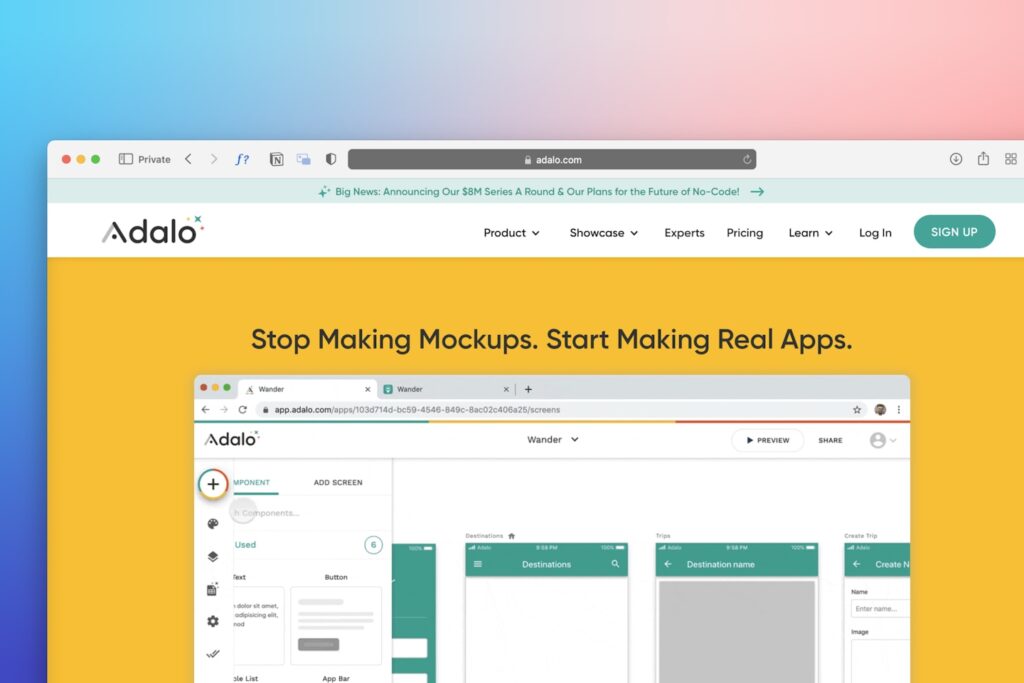Switch to the ADD SCREEN tab
Image resolution: width=1024 pixels, height=683 pixels.
[338, 483]
